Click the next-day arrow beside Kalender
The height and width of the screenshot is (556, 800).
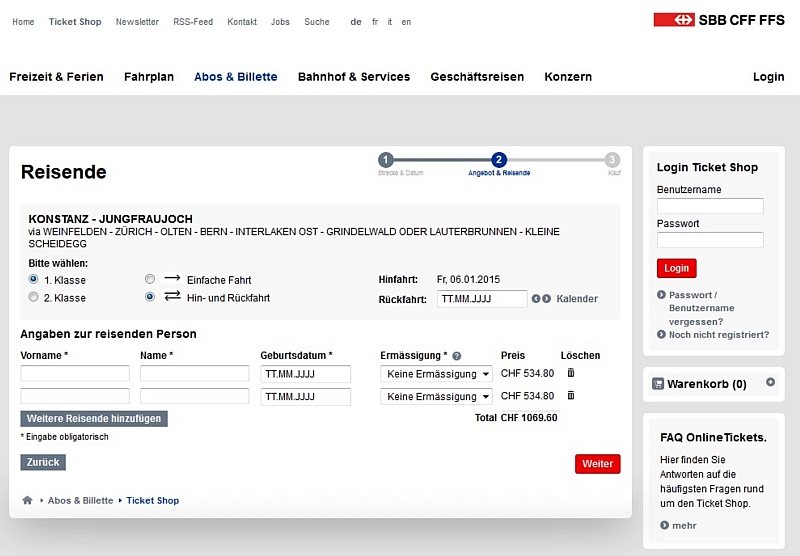tap(546, 299)
